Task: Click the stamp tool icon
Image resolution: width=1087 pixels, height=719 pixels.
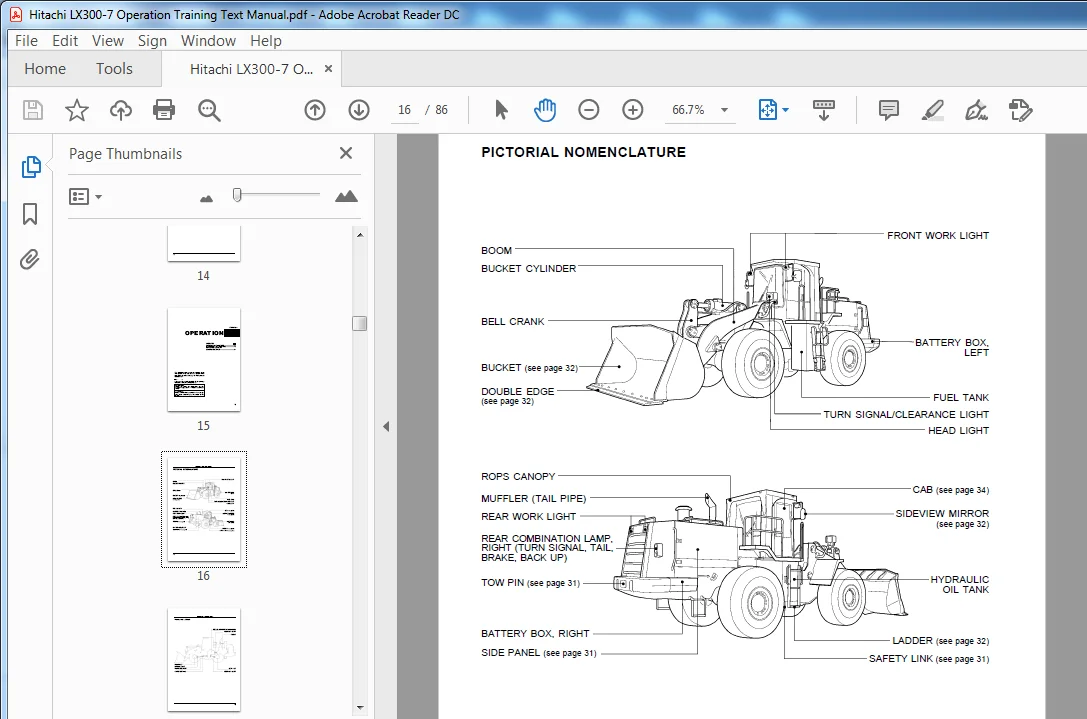Action: 1020,110
